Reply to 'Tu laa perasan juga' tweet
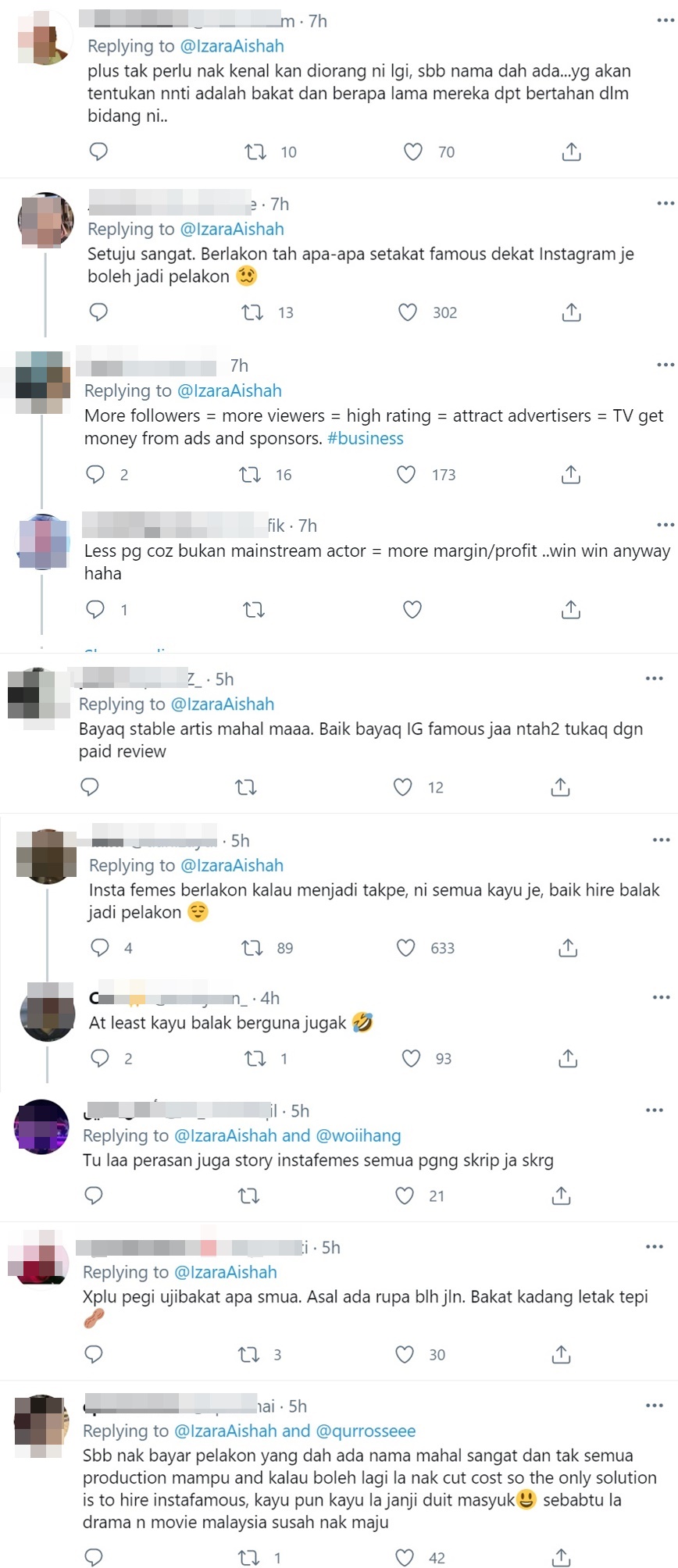Screen dimensions: 678x1568 click(94, 1196)
